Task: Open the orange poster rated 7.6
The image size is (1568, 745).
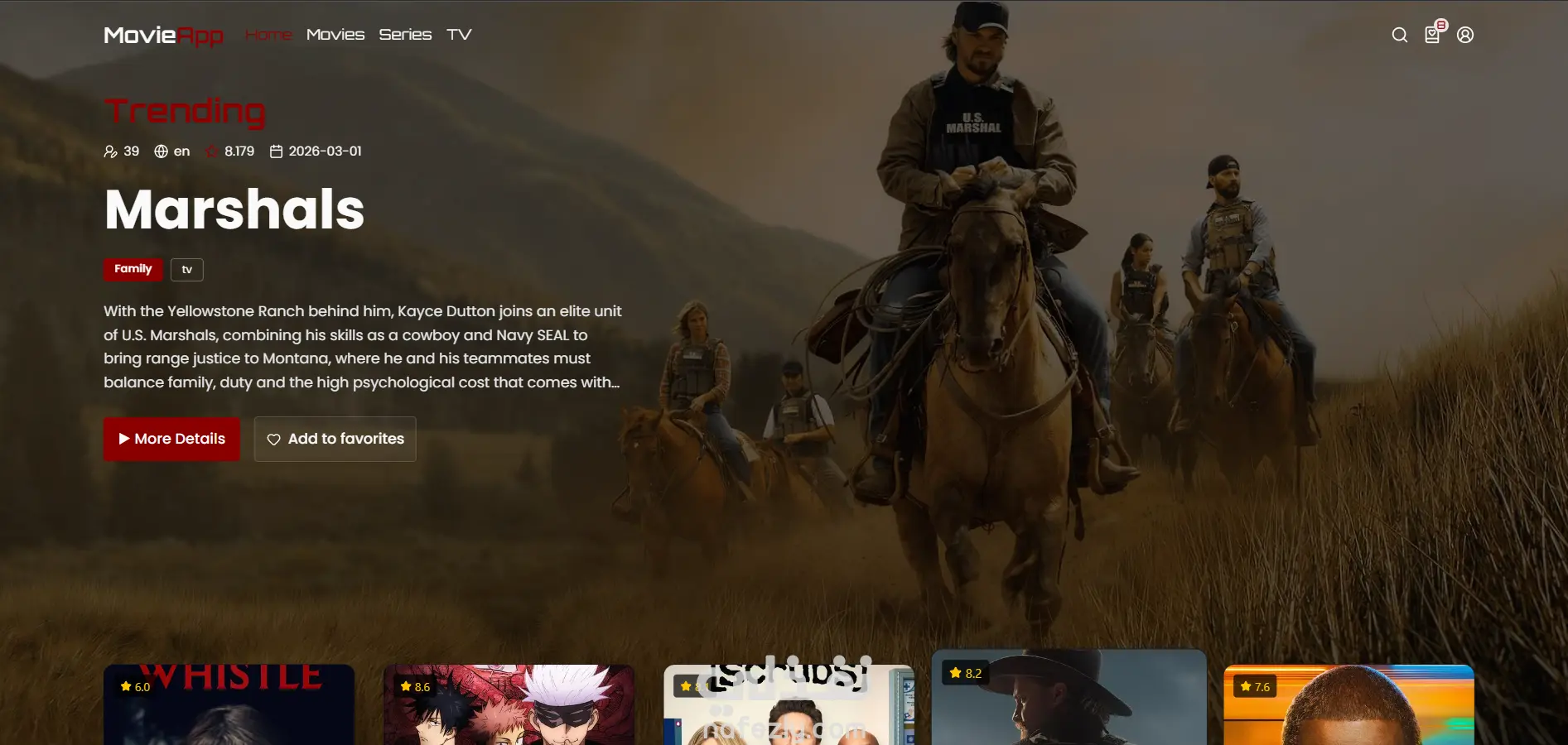Action: tap(1348, 704)
